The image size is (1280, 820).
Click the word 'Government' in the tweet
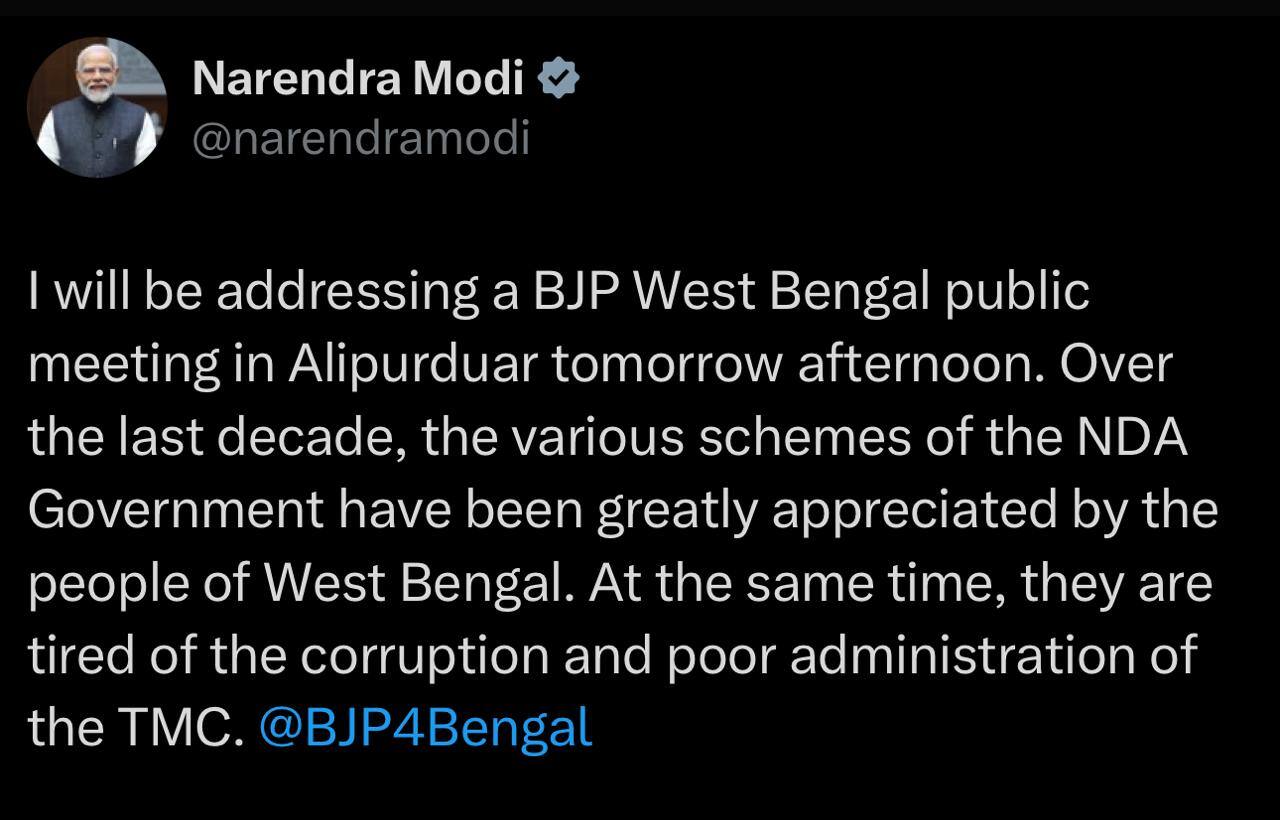click(x=176, y=511)
